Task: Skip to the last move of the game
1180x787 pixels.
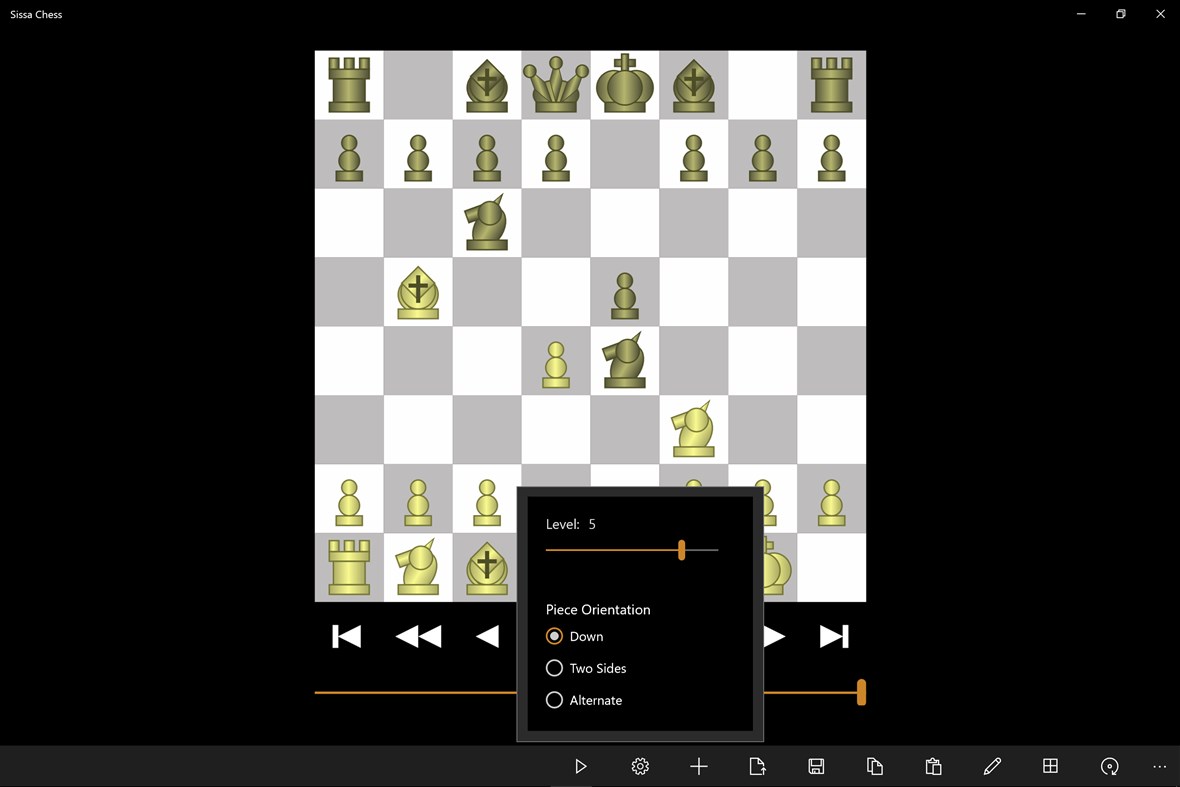Action: coord(834,636)
